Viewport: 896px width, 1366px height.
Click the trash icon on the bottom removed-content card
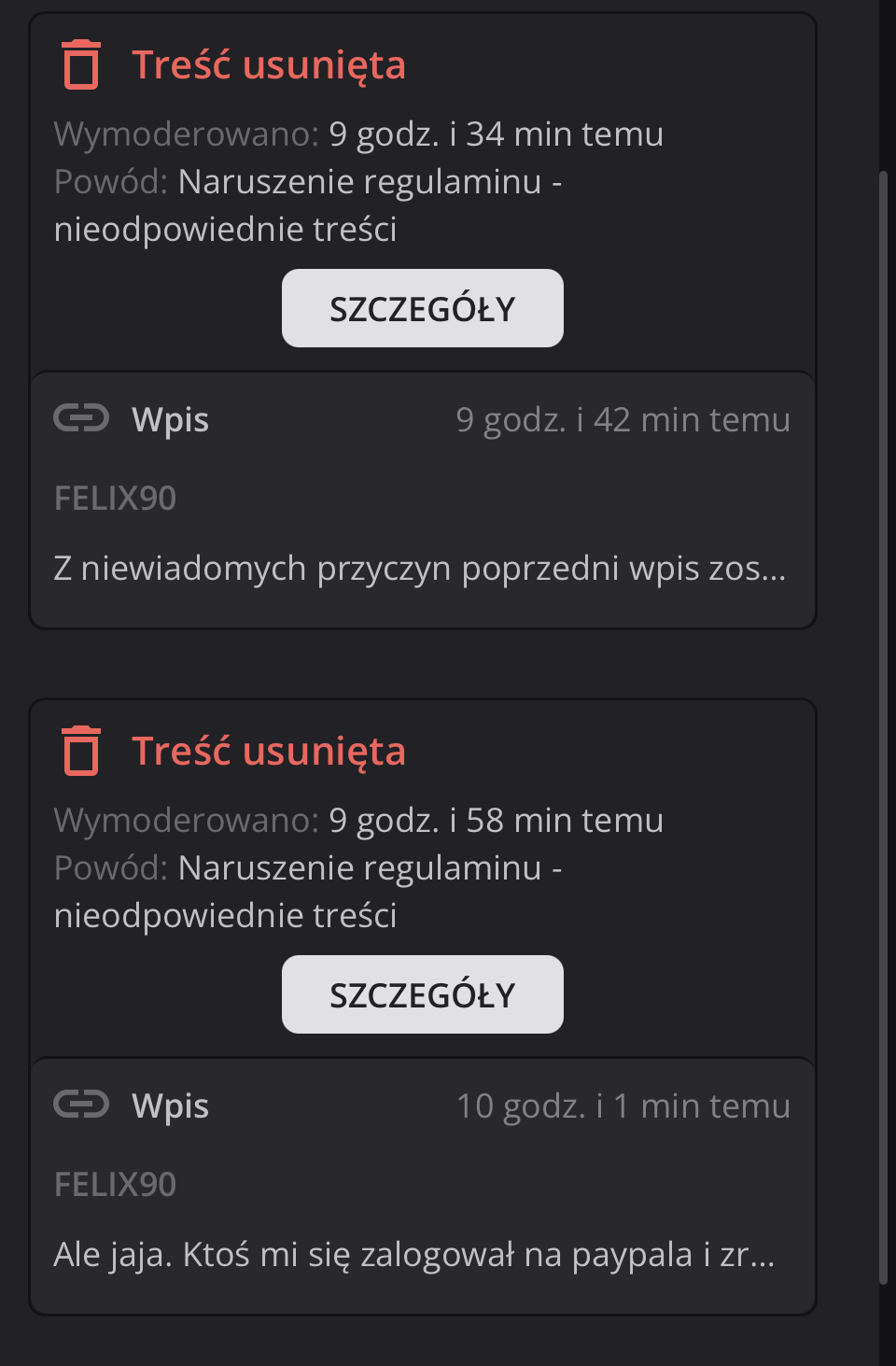tap(80, 751)
